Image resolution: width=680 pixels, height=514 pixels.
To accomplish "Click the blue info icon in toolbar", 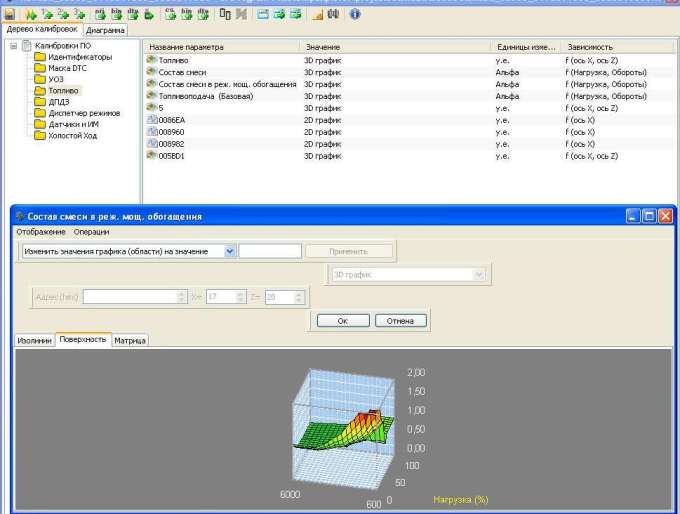I will click(355, 15).
